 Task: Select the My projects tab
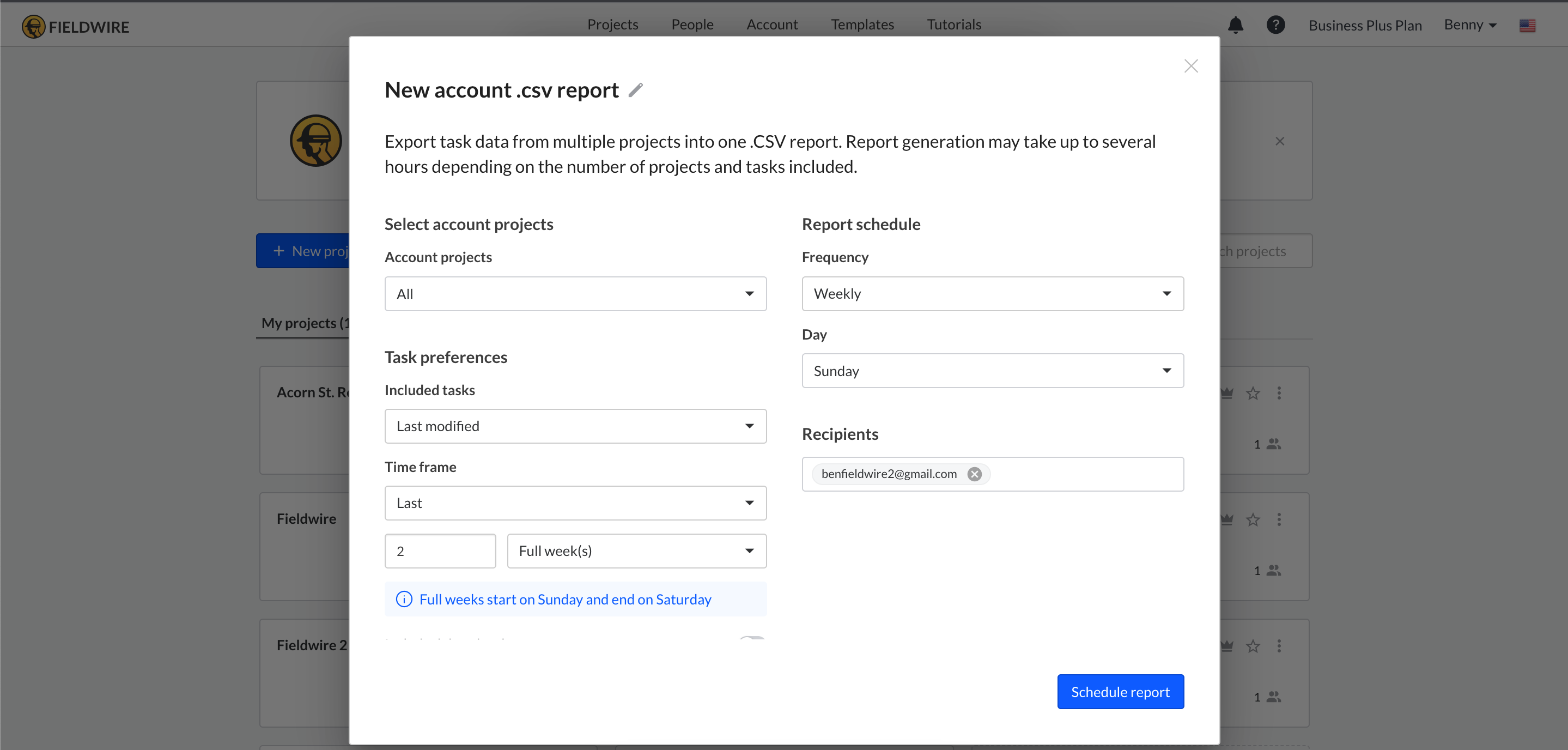(x=305, y=323)
